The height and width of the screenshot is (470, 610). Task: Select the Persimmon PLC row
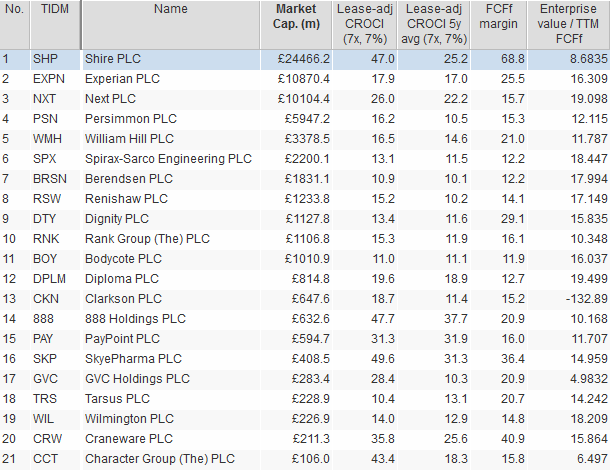click(x=305, y=119)
